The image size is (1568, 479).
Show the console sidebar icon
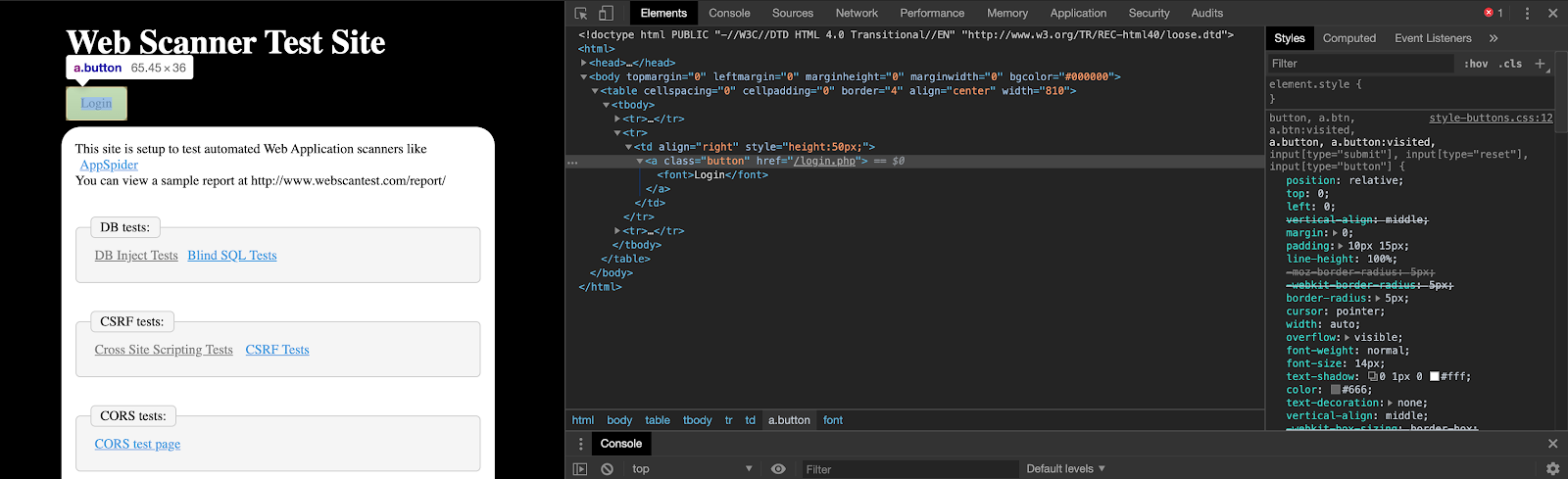pos(580,469)
